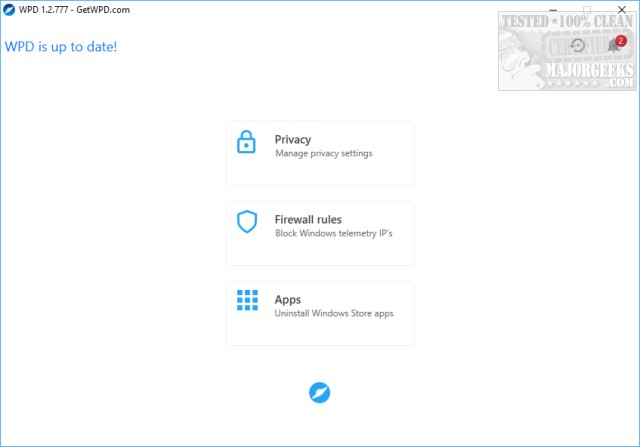Open the notifications bell icon
640x447 pixels.
pyautogui.click(x=613, y=45)
